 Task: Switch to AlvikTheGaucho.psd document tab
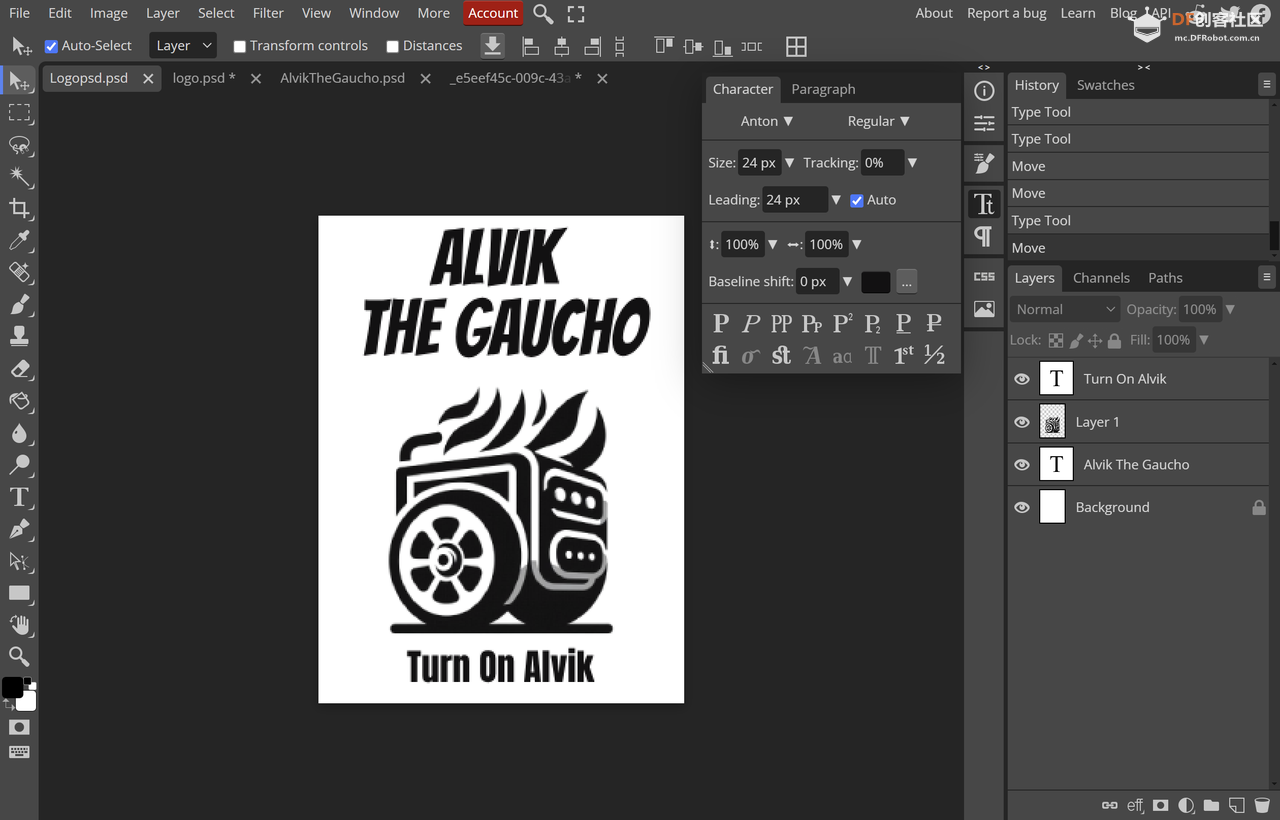coord(342,78)
